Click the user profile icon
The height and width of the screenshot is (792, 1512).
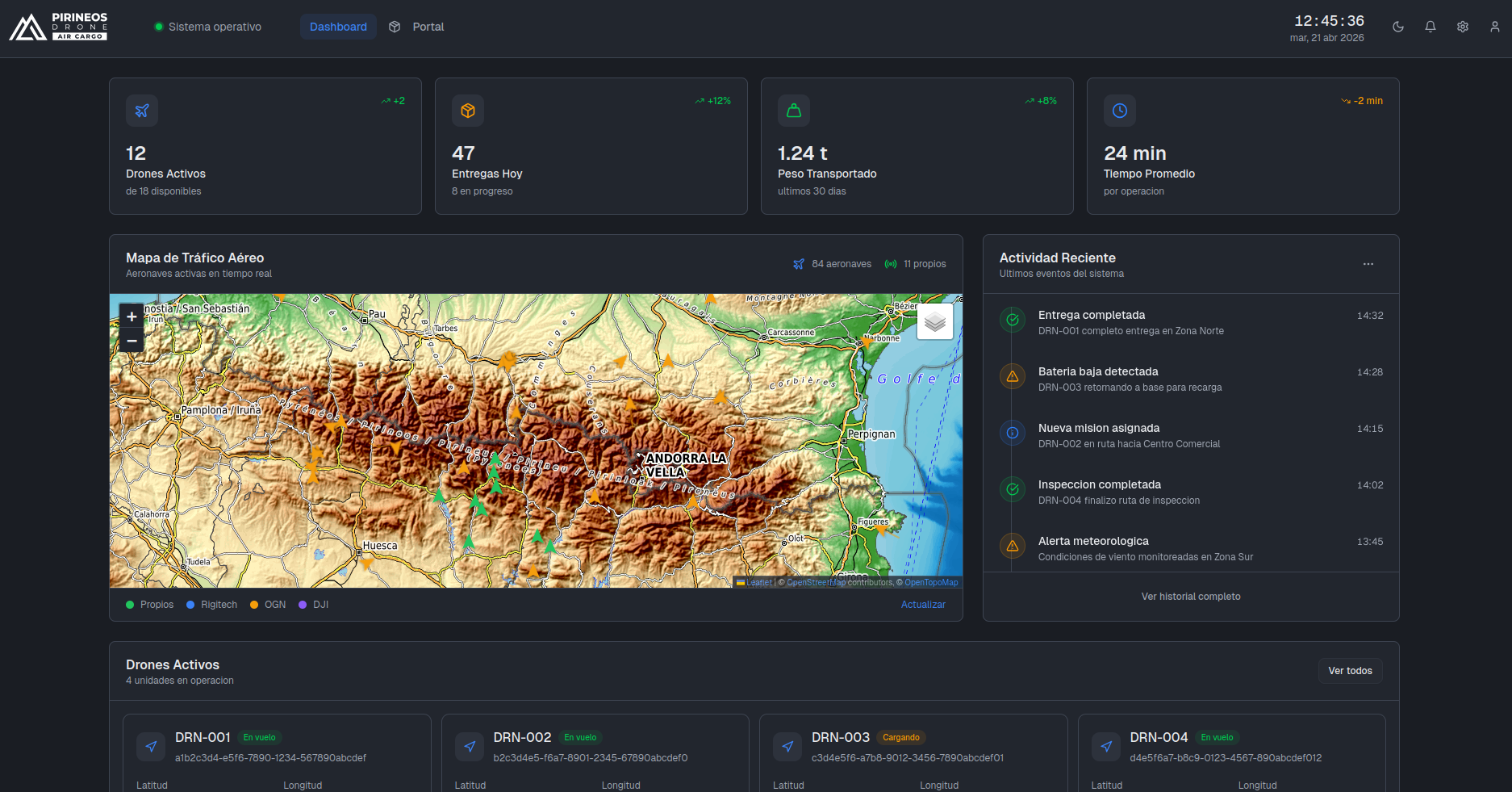(x=1495, y=27)
